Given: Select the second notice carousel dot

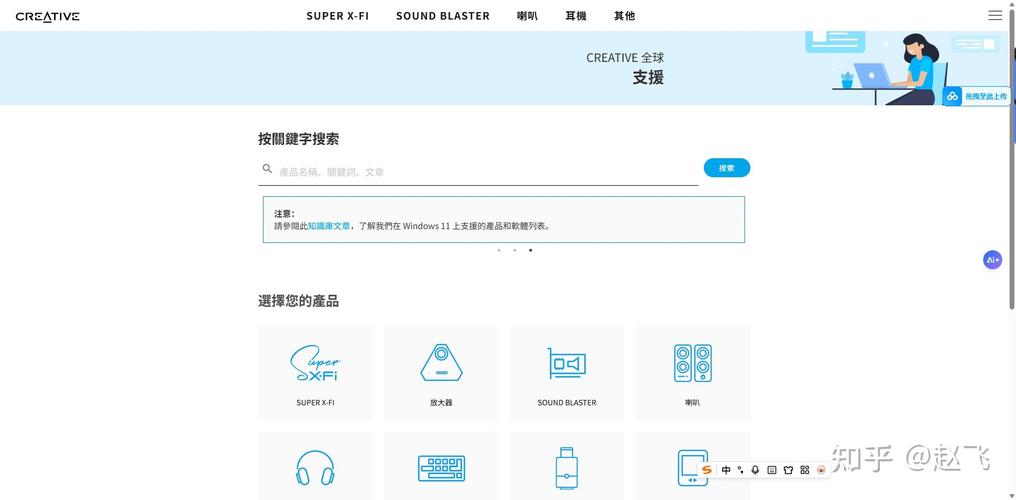Looking at the screenshot, I should coord(514,250).
